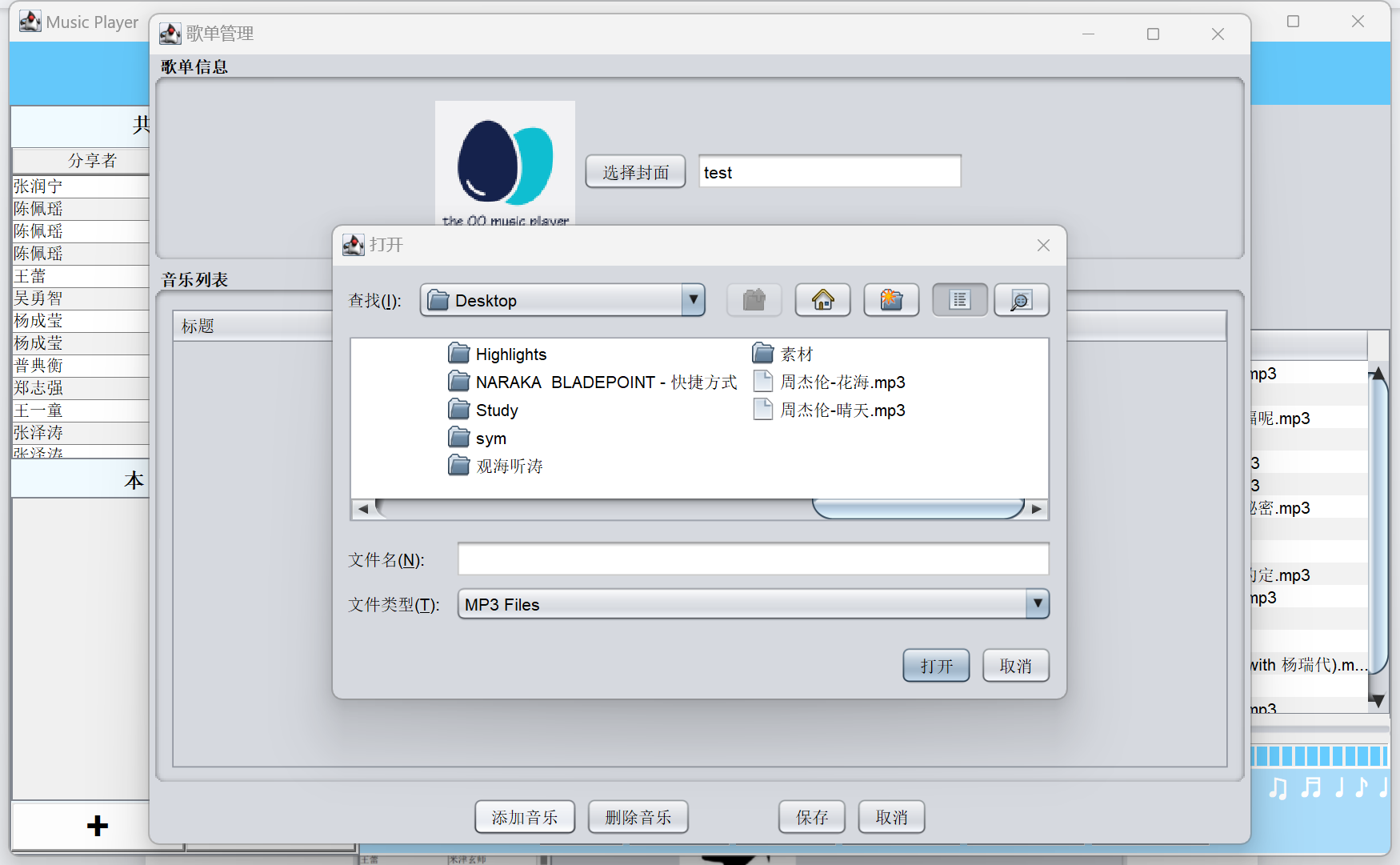
Task: Select file 周杰伦-花海.mp3
Action: [842, 382]
